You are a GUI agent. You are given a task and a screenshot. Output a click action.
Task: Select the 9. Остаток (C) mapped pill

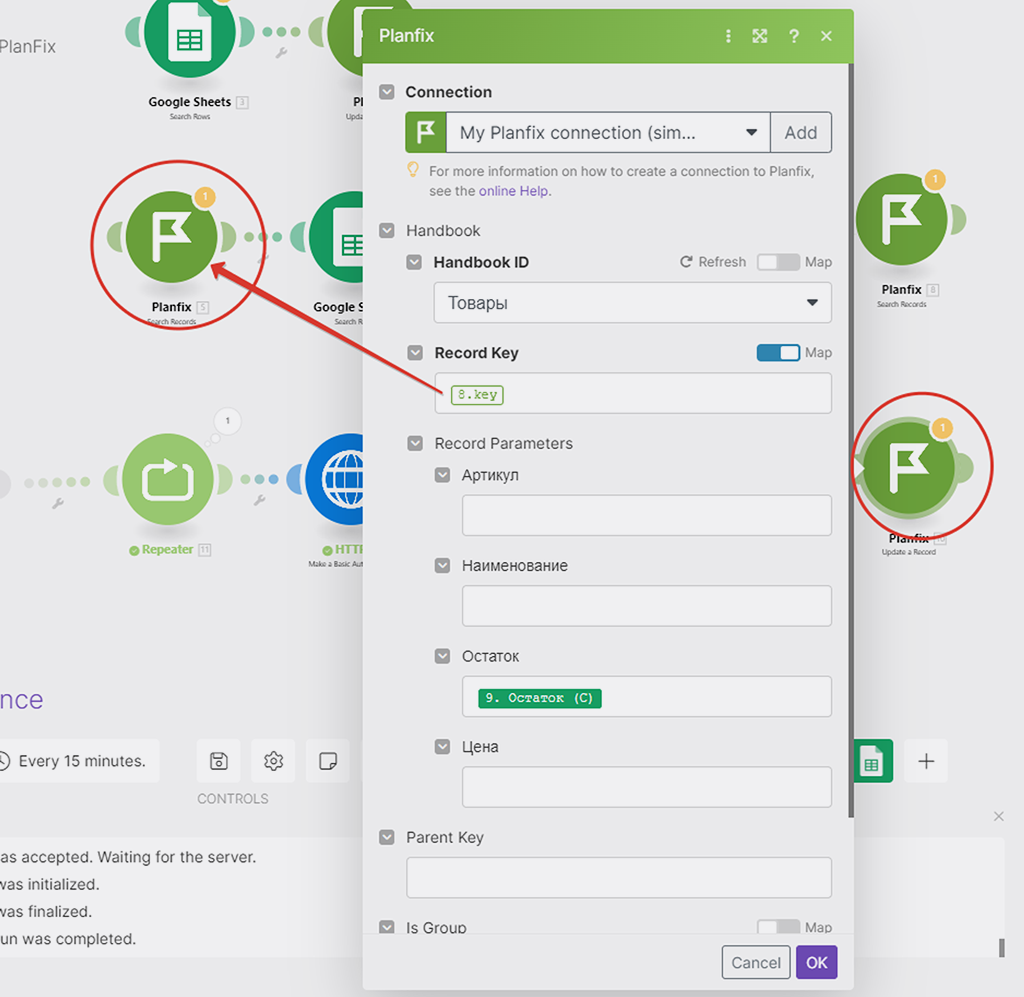[x=539, y=698]
